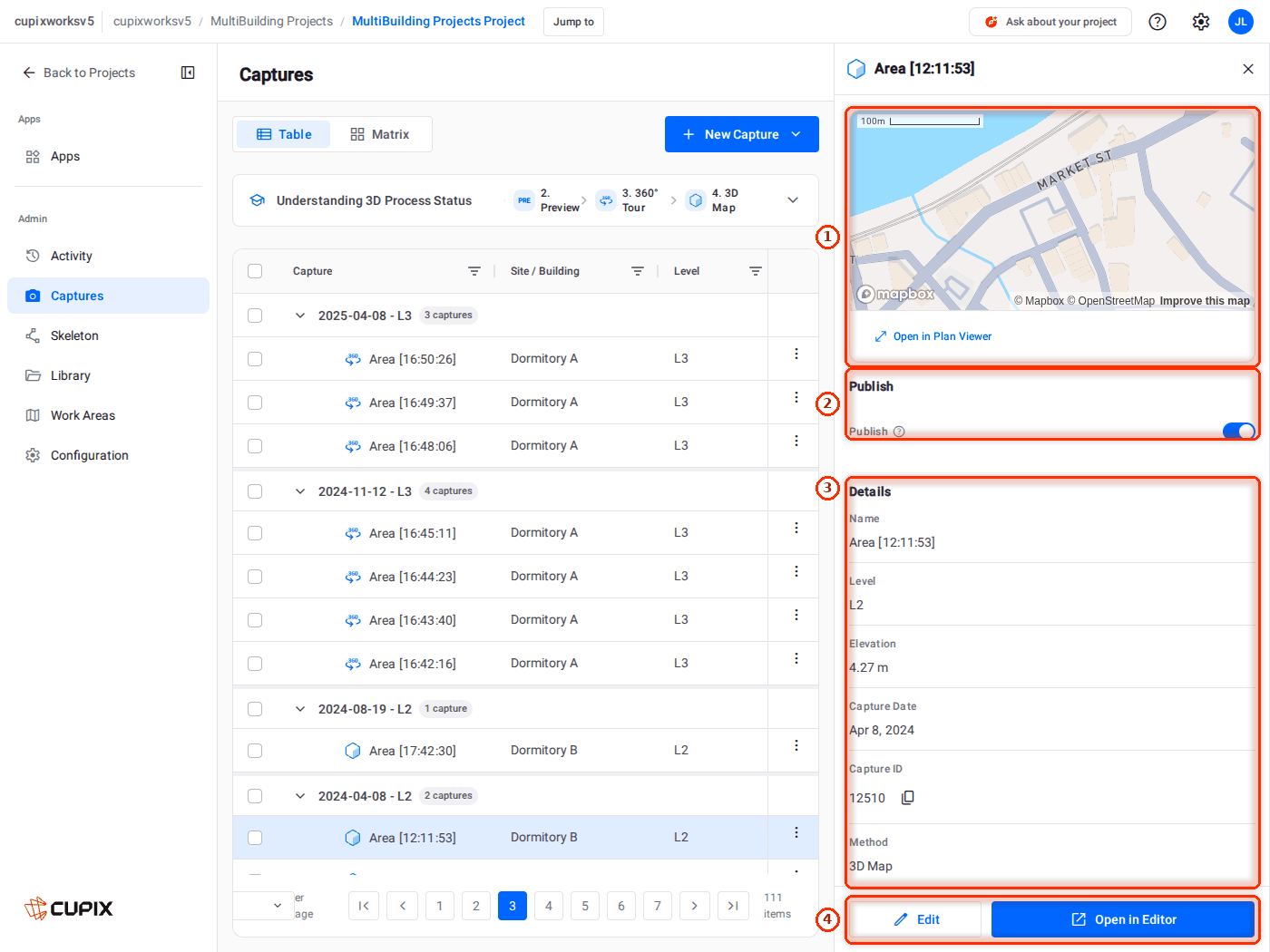Open row actions for Area [12:11:53]

click(796, 832)
